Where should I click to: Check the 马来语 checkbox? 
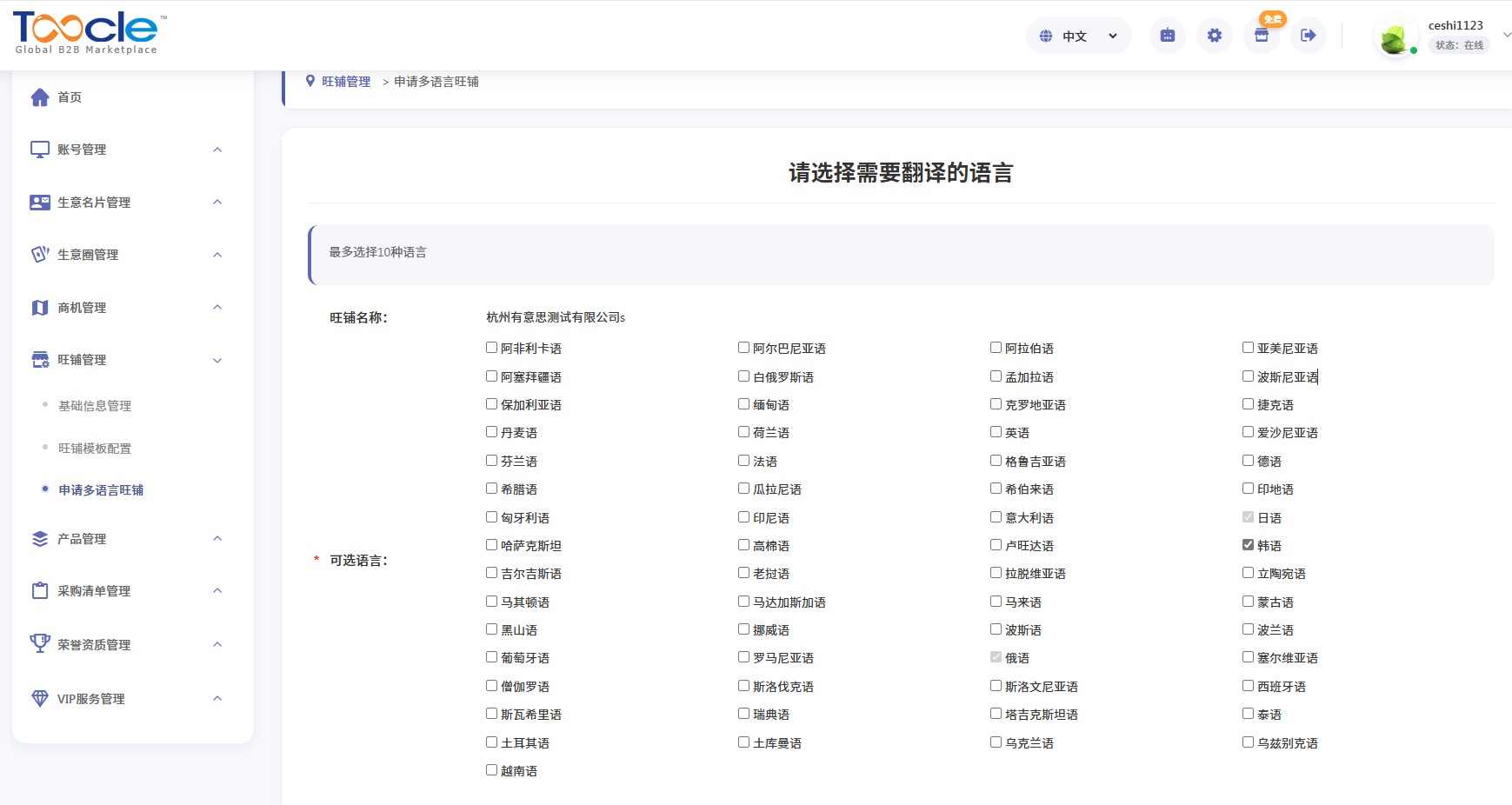[x=996, y=602]
